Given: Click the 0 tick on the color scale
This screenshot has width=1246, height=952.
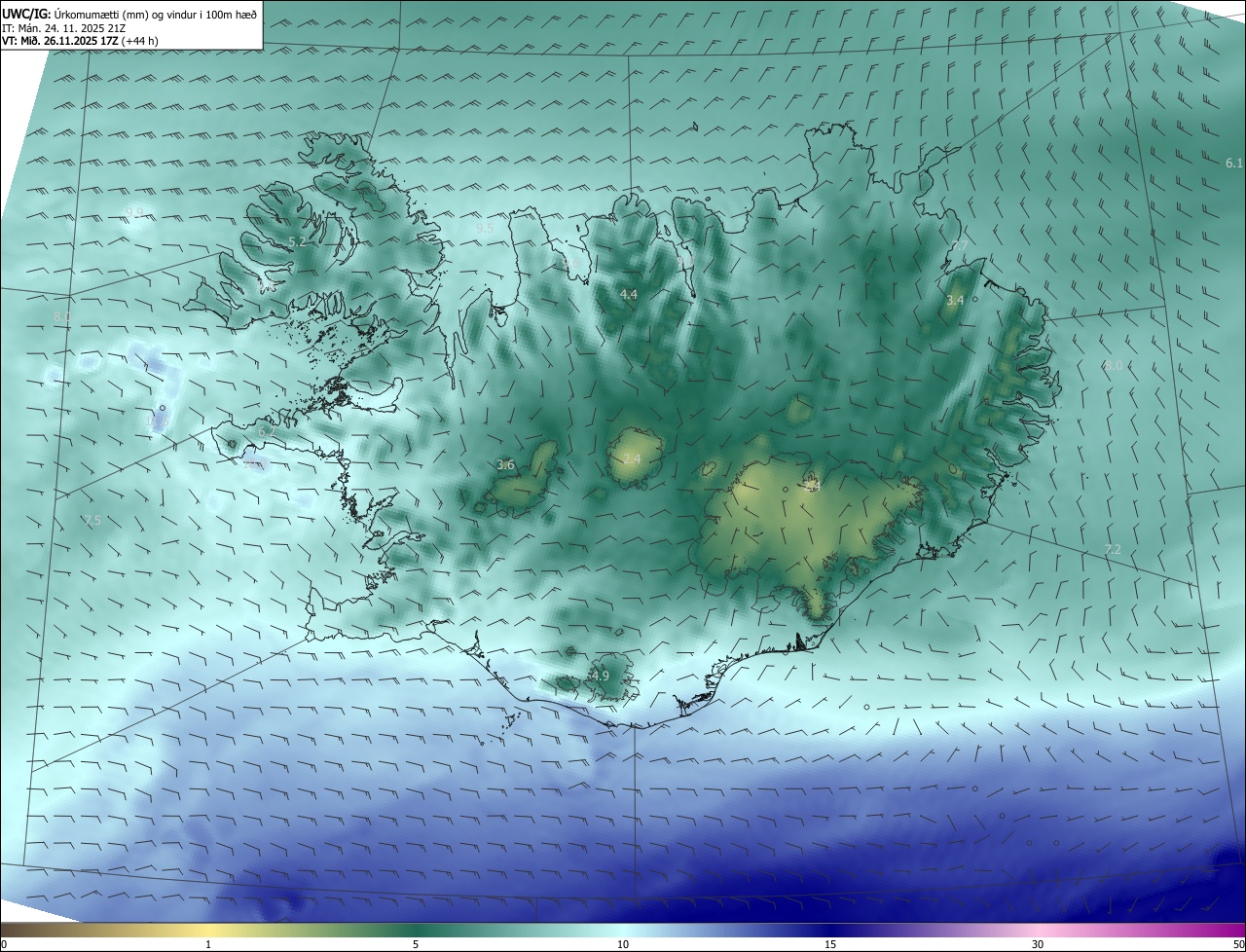Looking at the screenshot, I should (4, 944).
